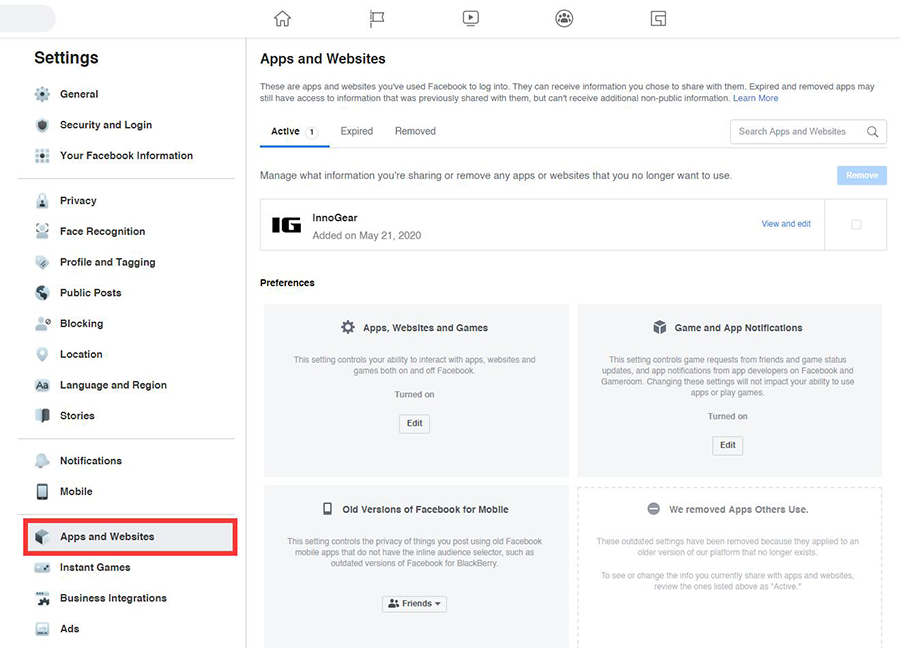Click View and edit for InnoGear
900x648 pixels.
(786, 224)
